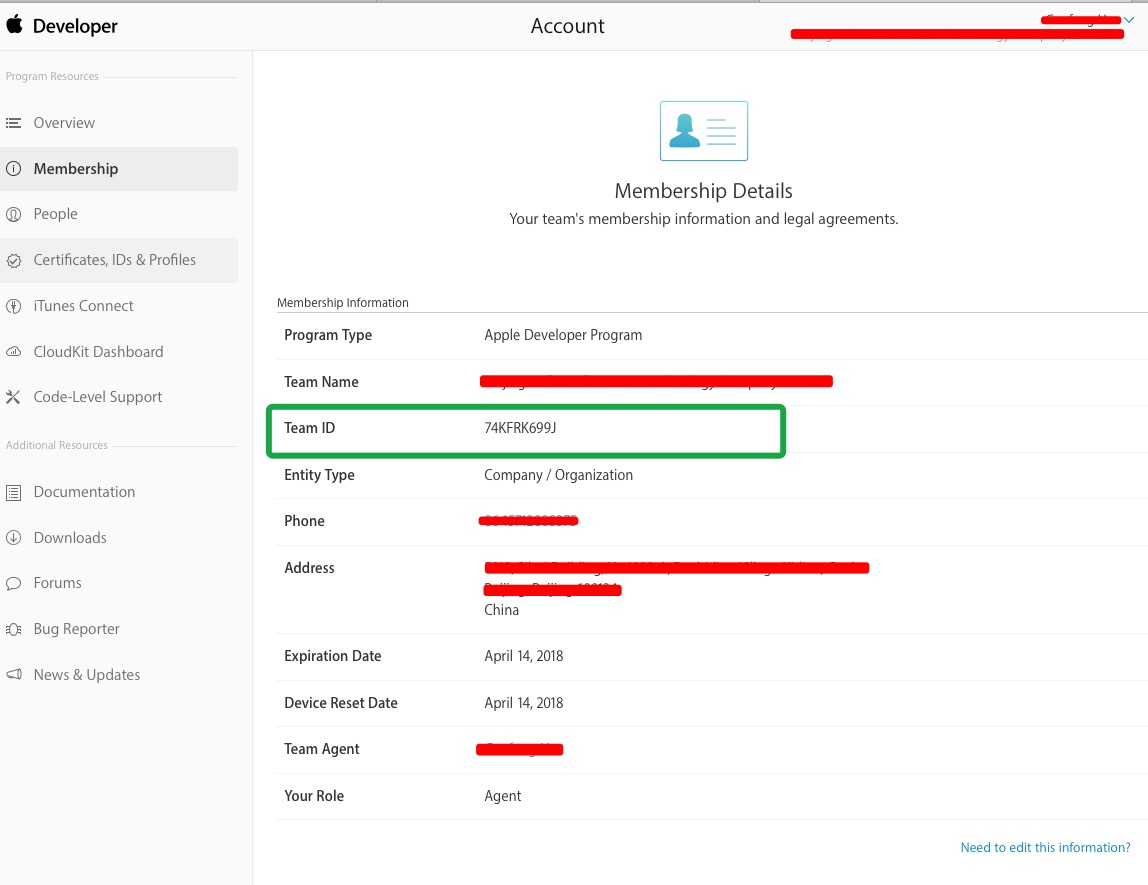Click the team's membership subtitle text

704,219
